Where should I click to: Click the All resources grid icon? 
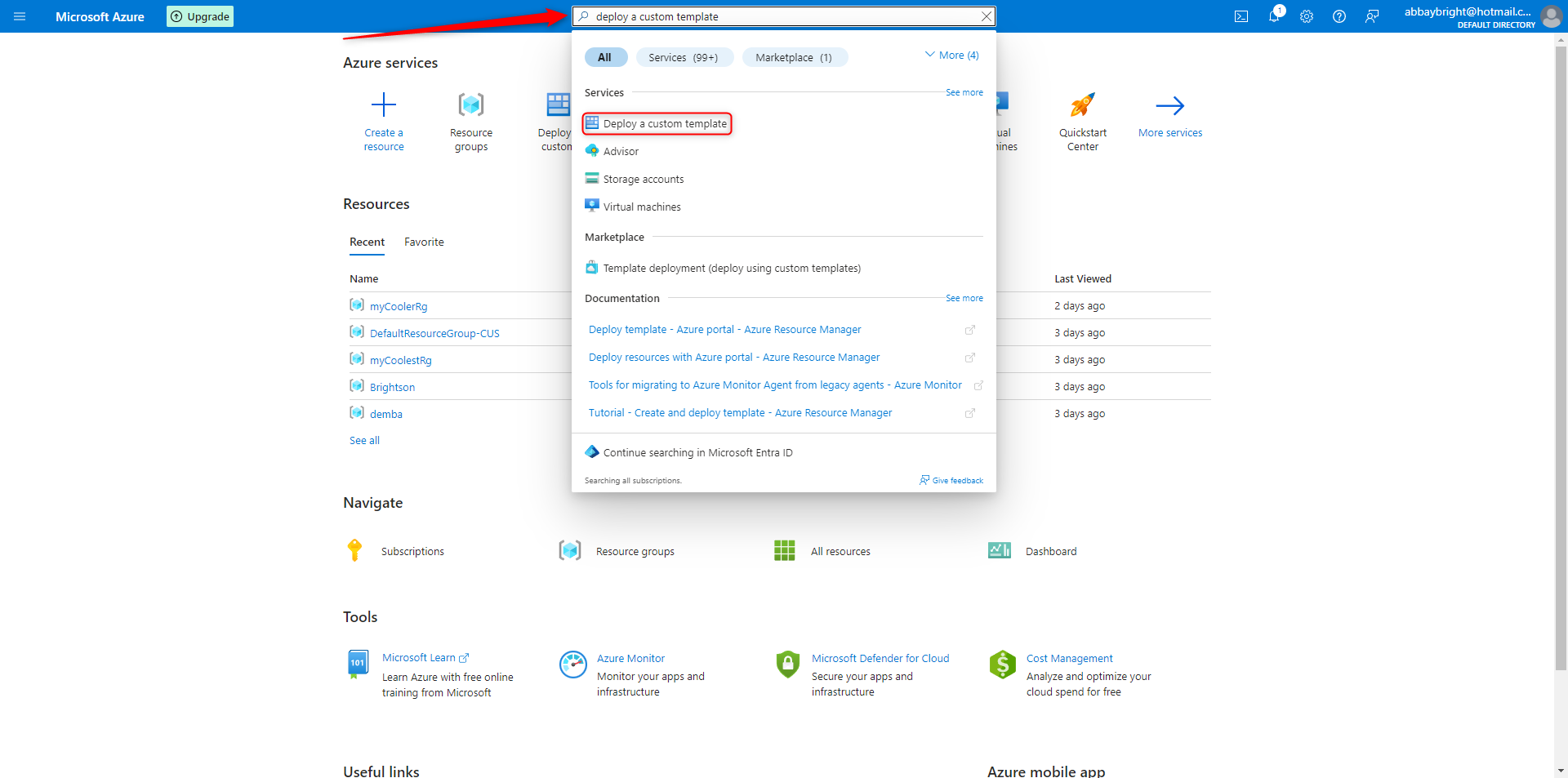pyautogui.click(x=785, y=551)
